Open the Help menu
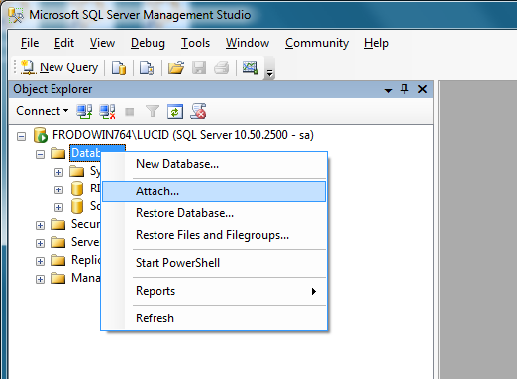The height and width of the screenshot is (379, 517). coord(376,43)
